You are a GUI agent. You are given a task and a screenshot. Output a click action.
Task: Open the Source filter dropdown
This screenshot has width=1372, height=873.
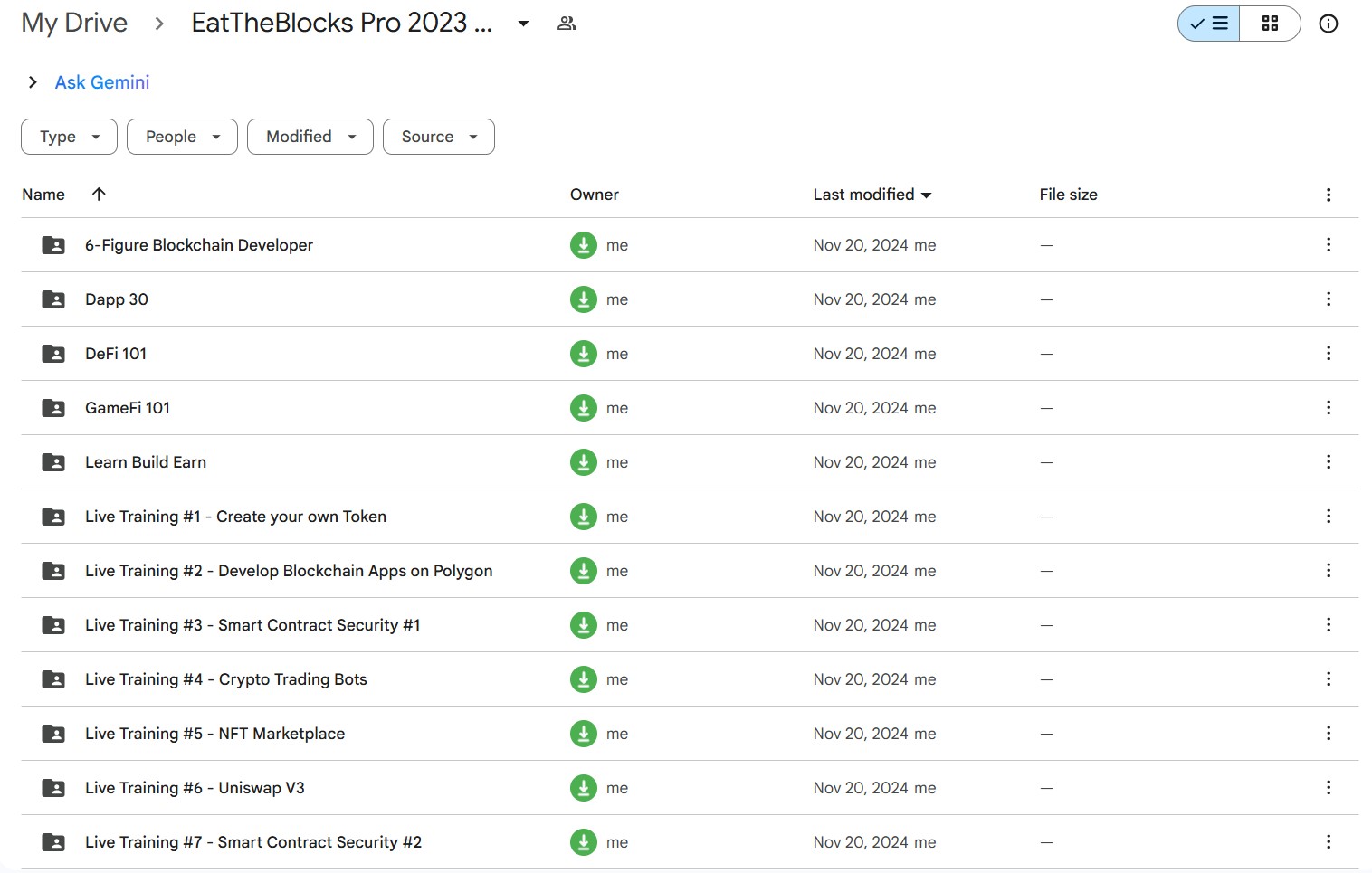[x=438, y=137]
